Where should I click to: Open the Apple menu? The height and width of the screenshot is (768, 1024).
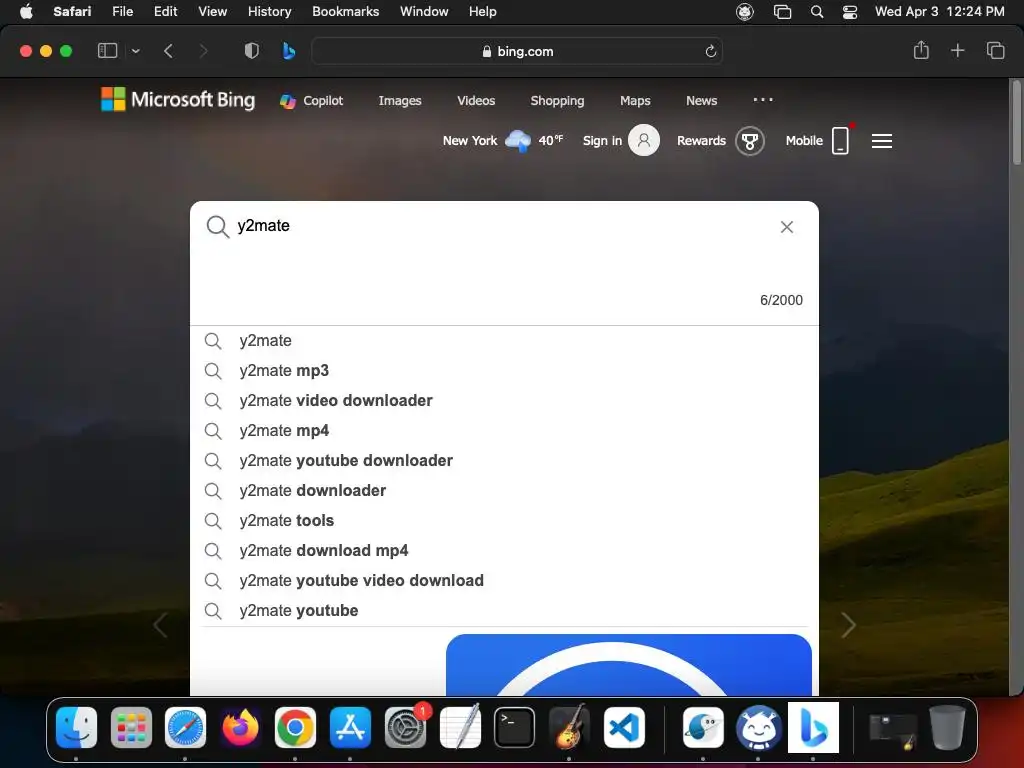click(26, 11)
